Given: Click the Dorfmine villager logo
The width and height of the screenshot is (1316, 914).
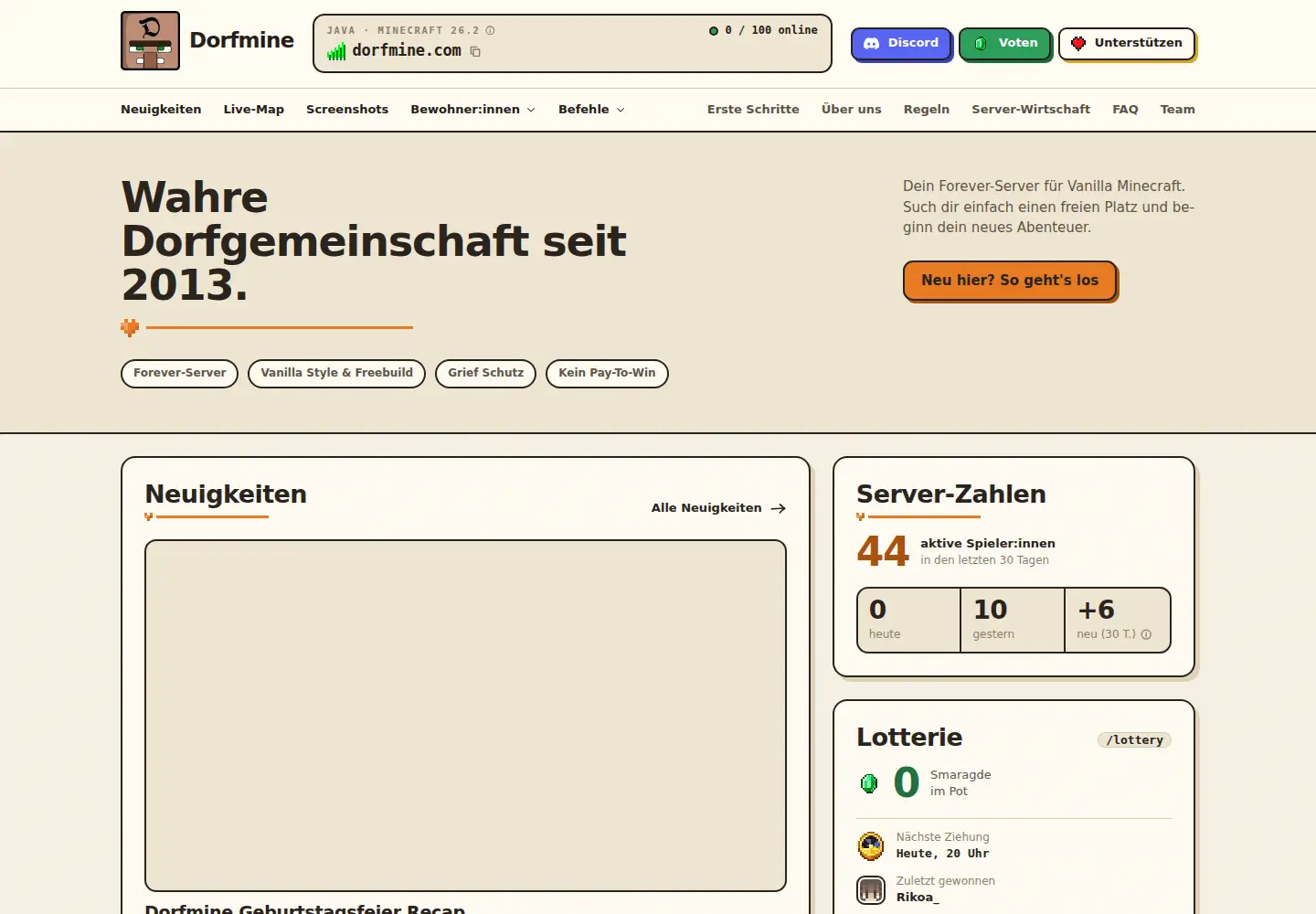Looking at the screenshot, I should click(150, 40).
